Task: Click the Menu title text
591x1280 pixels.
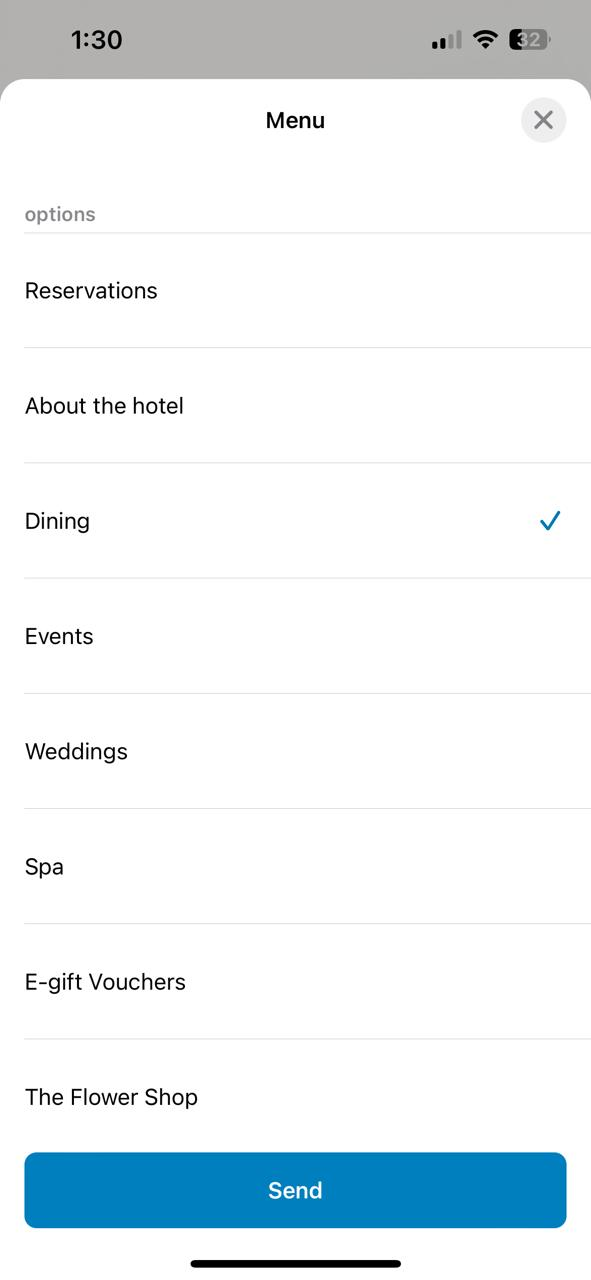Action: coord(295,120)
